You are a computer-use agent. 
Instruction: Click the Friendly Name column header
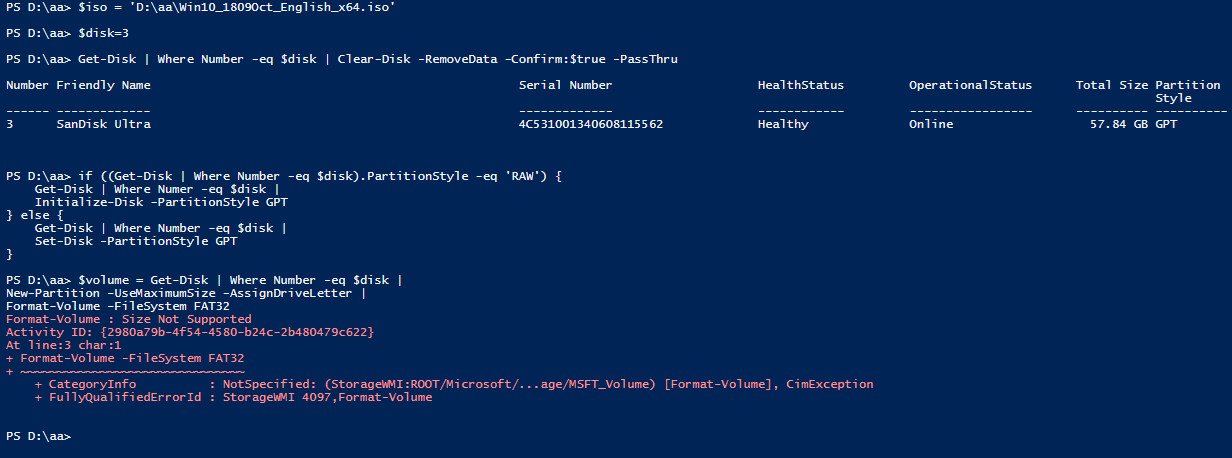(103, 85)
